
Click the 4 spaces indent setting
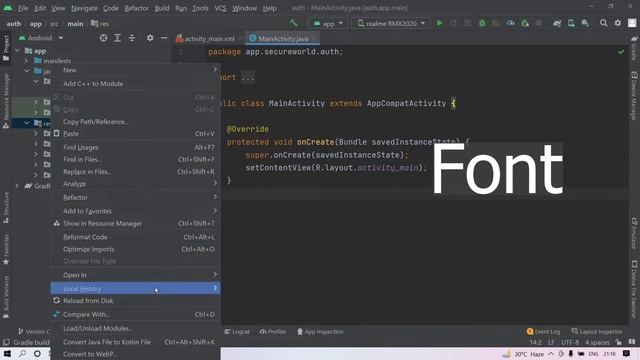pos(597,342)
